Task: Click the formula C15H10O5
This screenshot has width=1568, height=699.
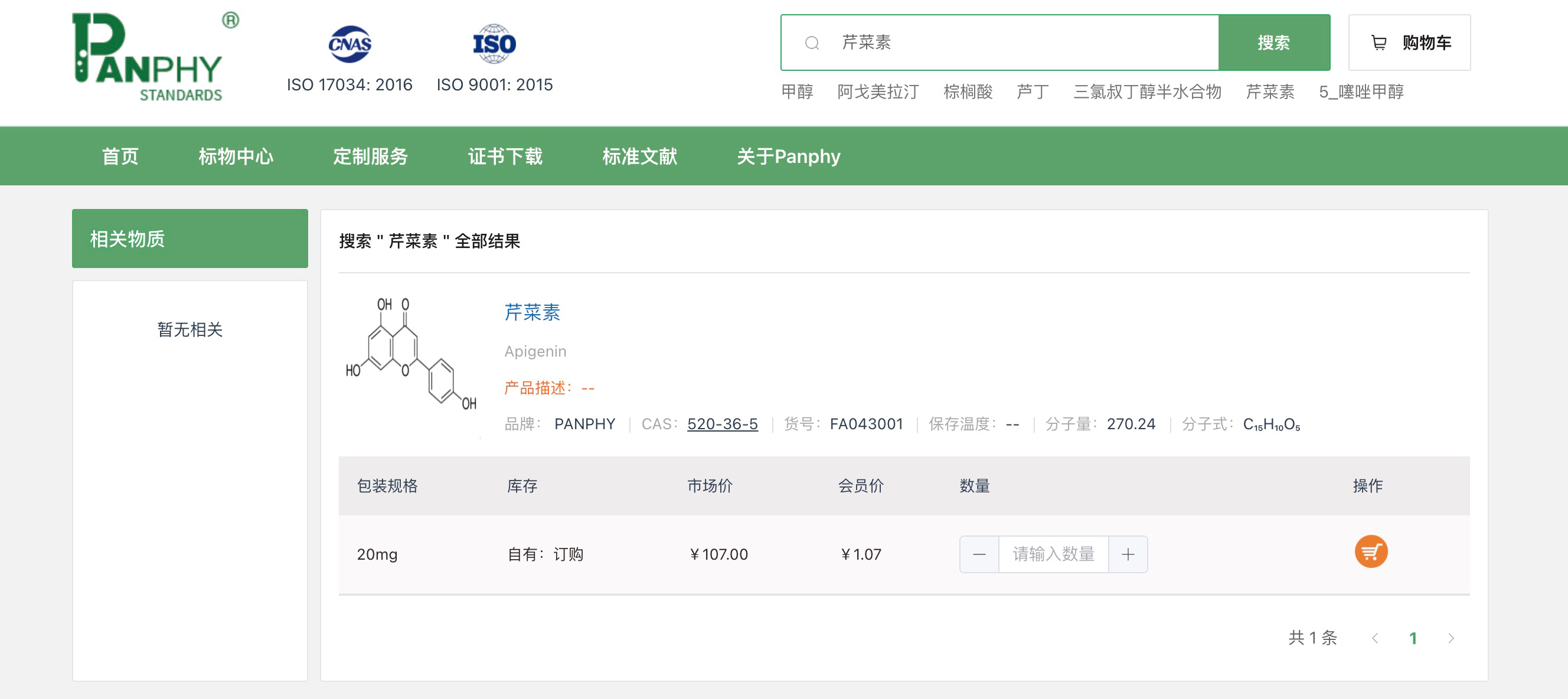Action: (x=1272, y=424)
